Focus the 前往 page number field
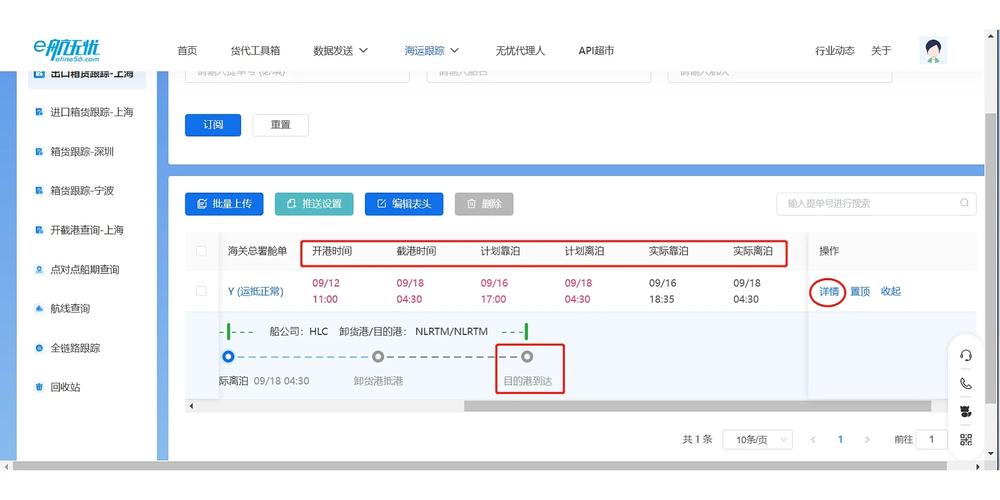The image size is (1000, 500). [931, 439]
